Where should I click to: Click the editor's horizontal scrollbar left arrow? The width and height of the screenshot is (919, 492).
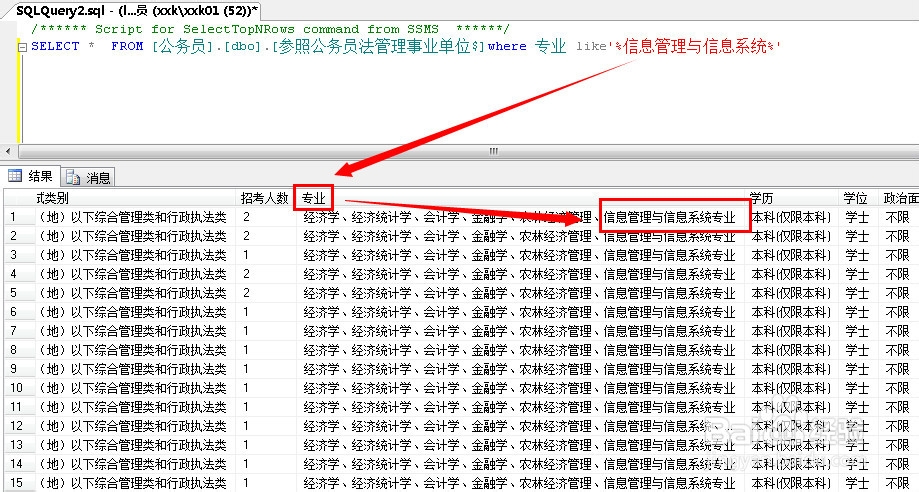(x=8, y=152)
